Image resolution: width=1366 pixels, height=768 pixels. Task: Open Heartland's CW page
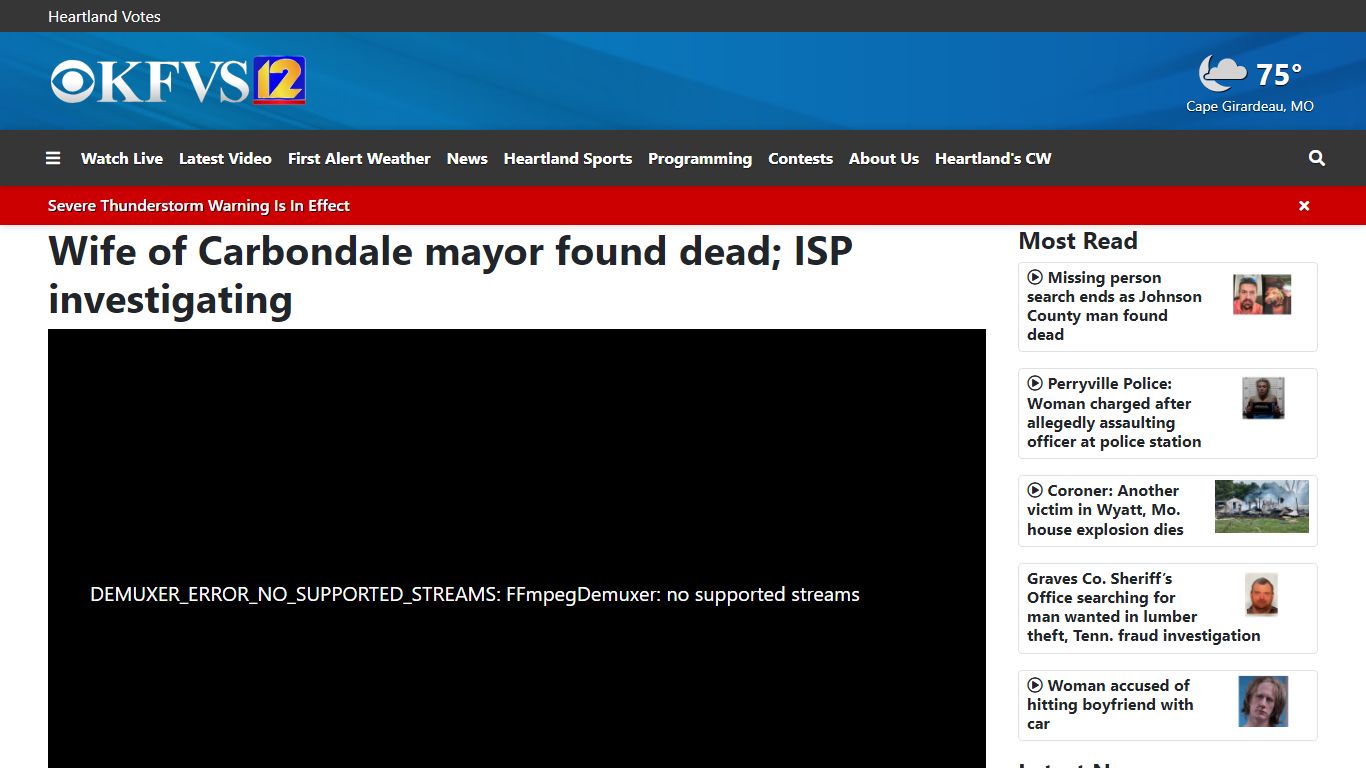click(993, 158)
